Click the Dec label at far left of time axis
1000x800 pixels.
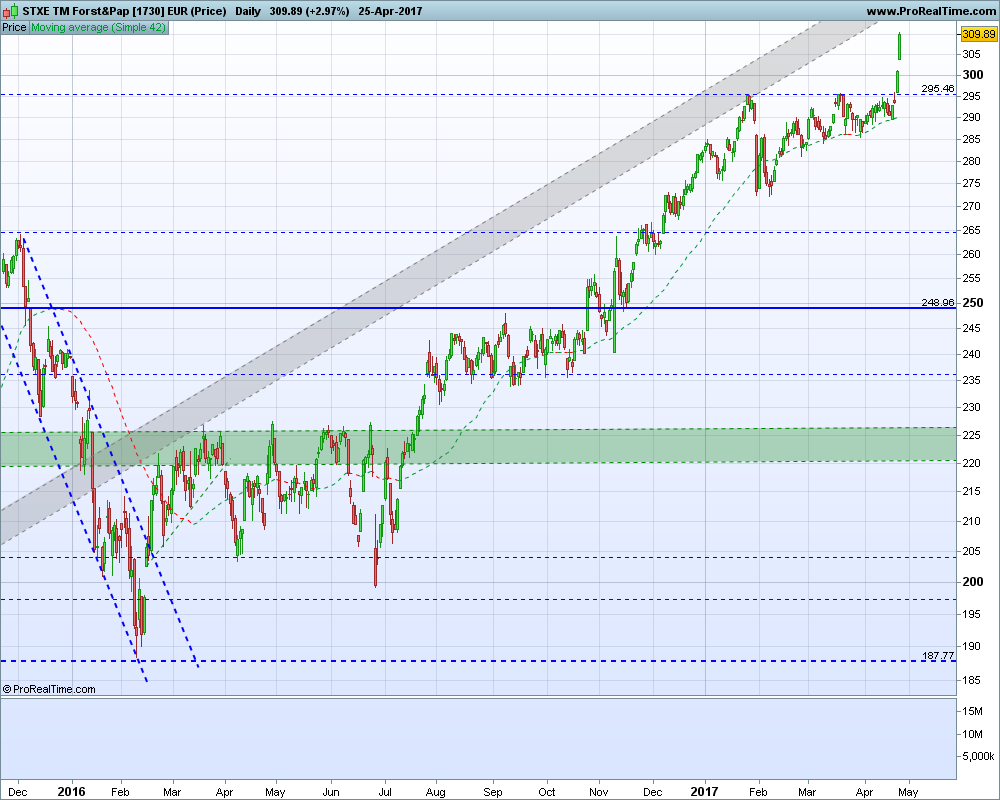tap(18, 792)
